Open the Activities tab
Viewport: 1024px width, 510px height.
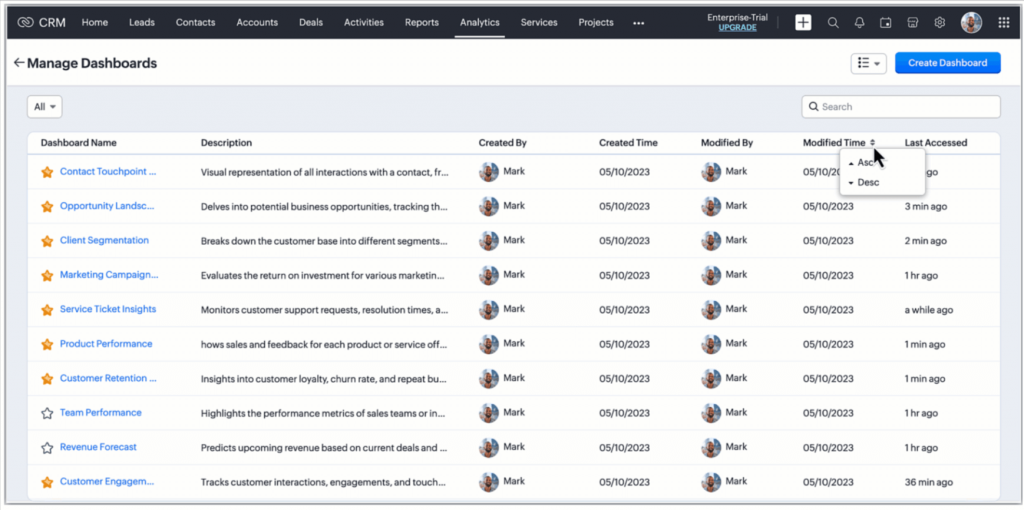pyautogui.click(x=364, y=22)
